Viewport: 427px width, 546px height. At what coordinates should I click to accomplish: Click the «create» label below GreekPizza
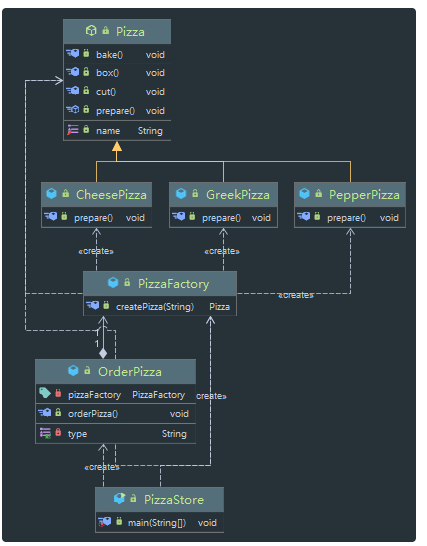pyautogui.click(x=222, y=251)
